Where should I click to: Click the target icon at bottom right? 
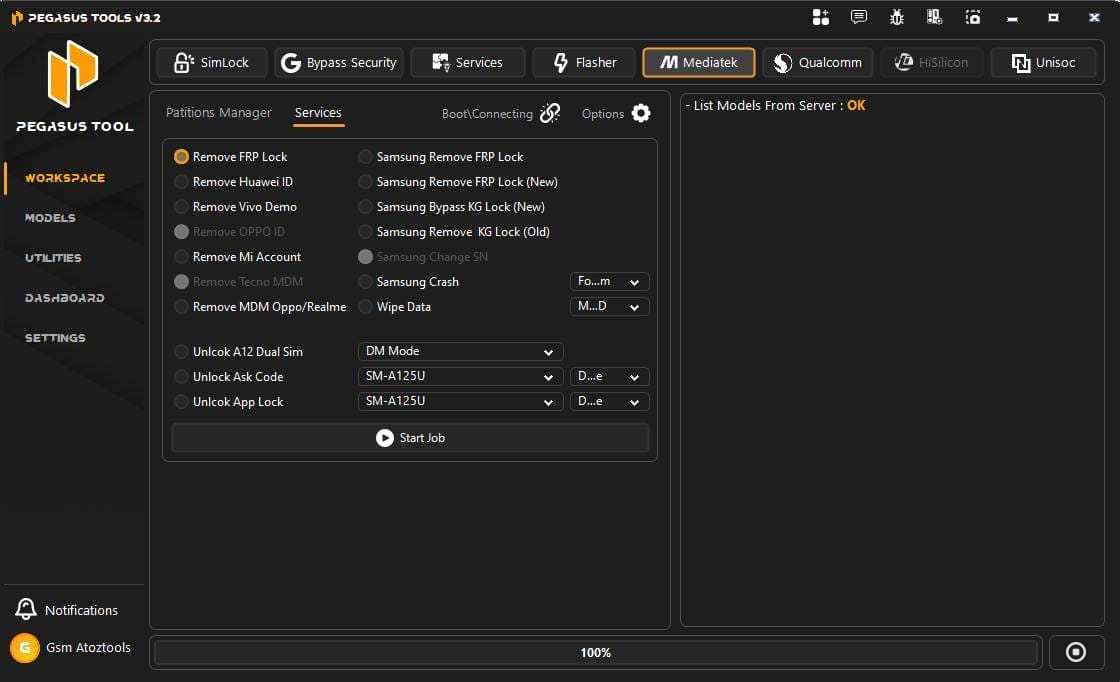tap(1076, 652)
